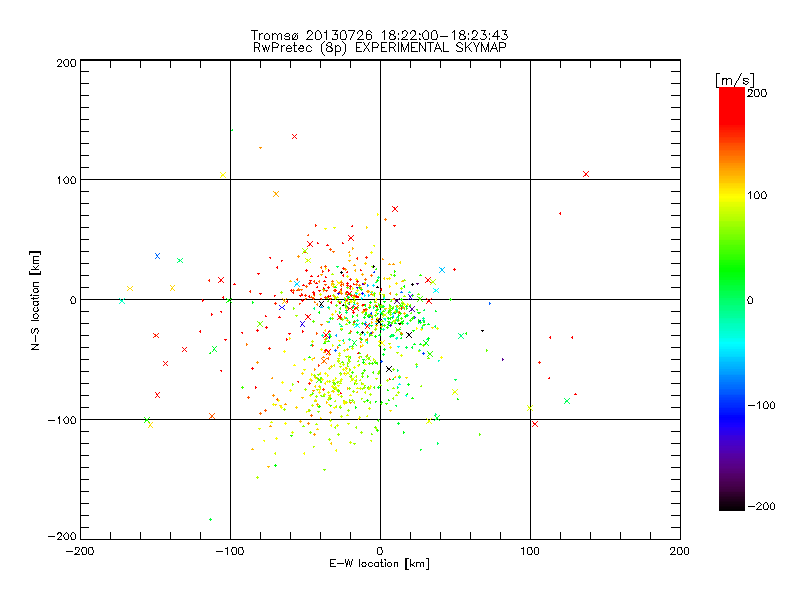
Task: Click the y-axis '200' tick label
Action: coord(66,63)
